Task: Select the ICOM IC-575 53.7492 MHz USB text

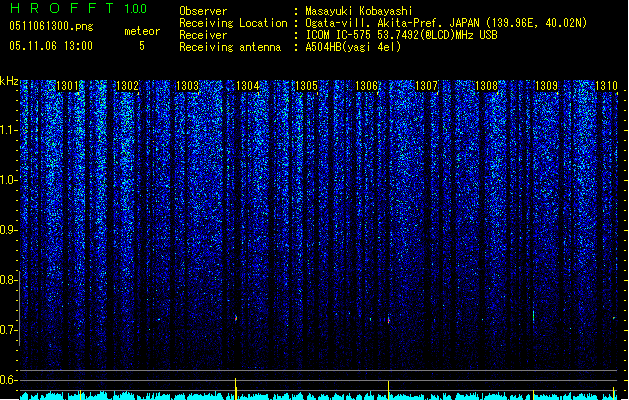Action: pos(401,35)
